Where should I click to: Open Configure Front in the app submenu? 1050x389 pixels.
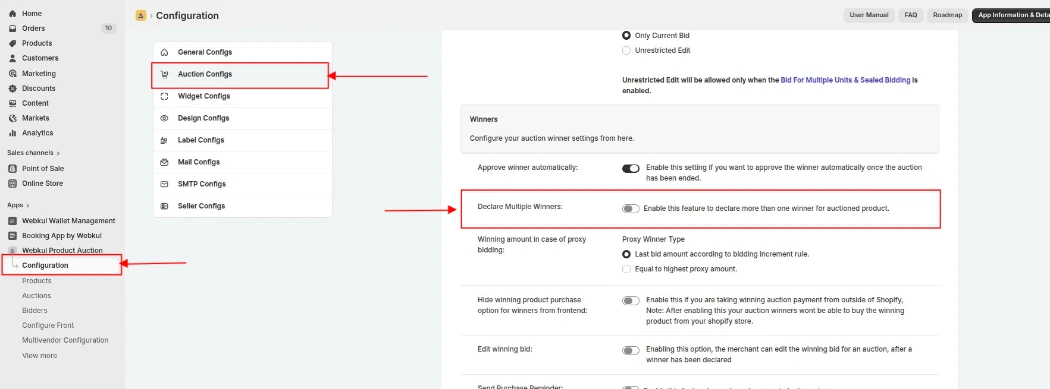coord(48,325)
